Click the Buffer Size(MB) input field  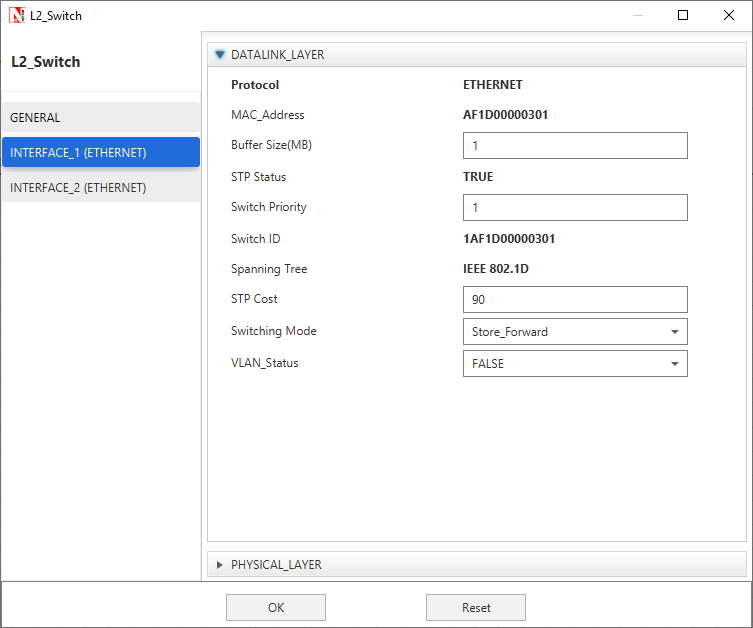[575, 146]
